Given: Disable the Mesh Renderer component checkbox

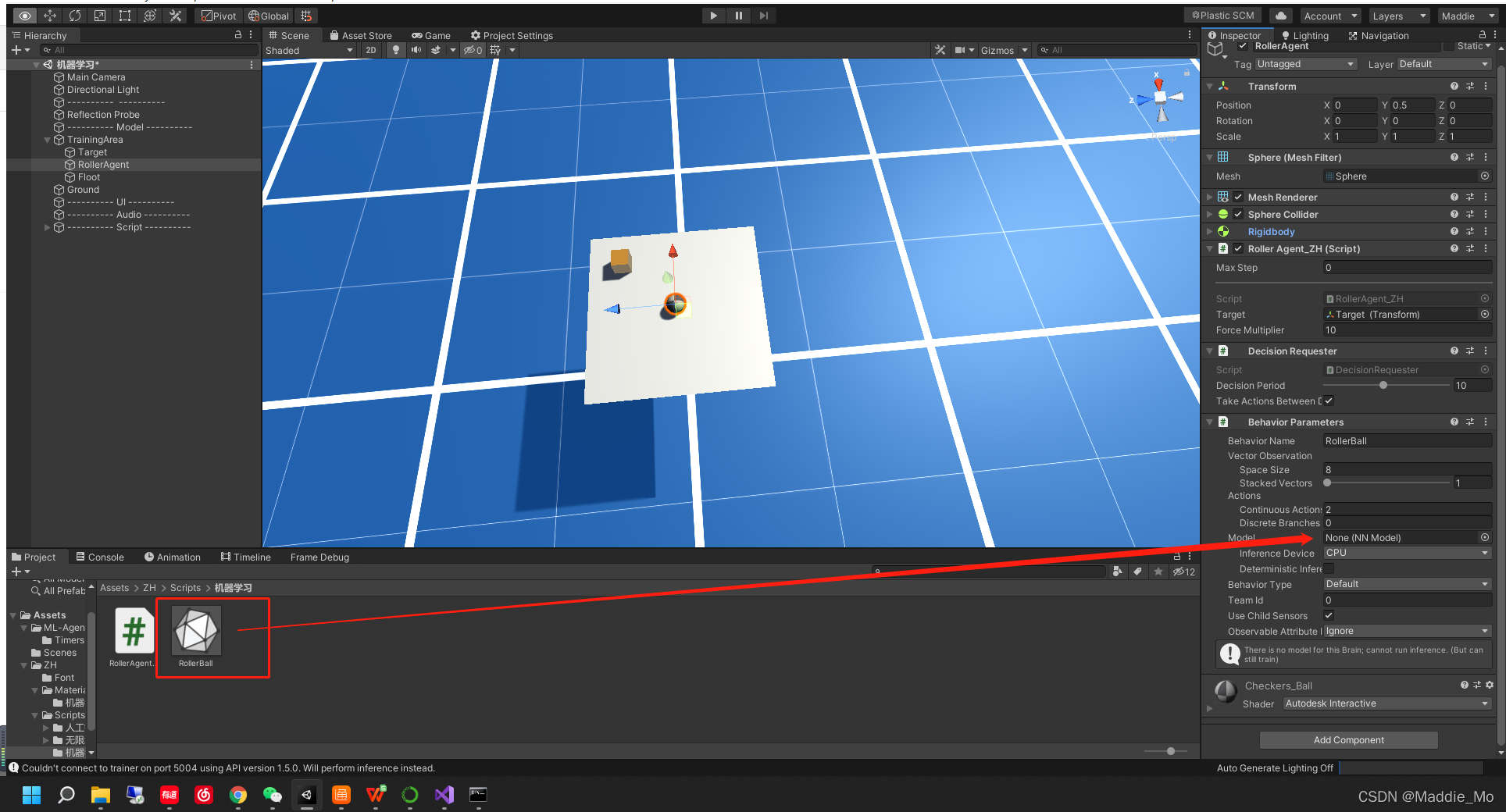Looking at the screenshot, I should [x=1238, y=198].
